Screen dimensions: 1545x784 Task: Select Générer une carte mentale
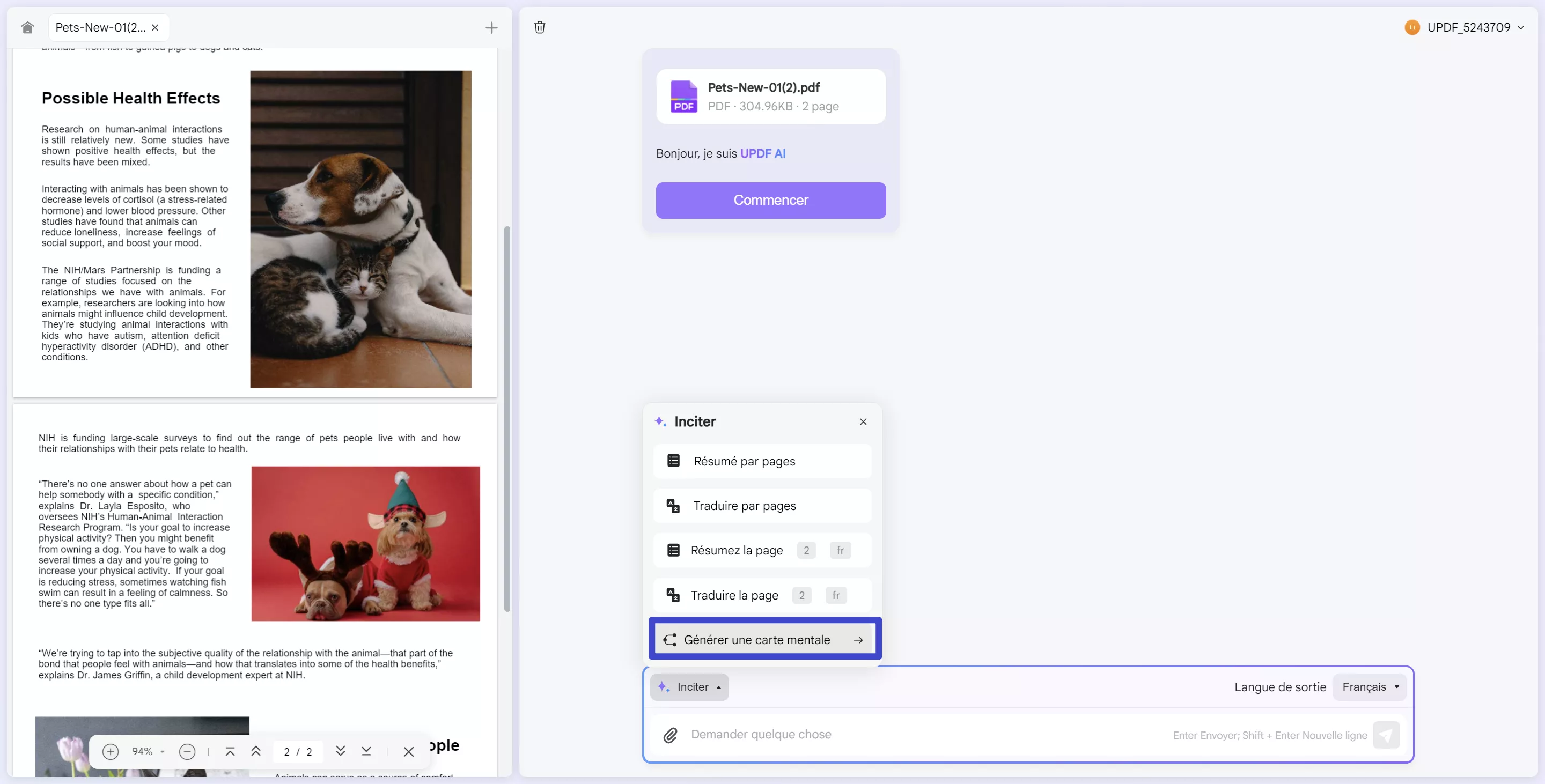click(x=764, y=640)
